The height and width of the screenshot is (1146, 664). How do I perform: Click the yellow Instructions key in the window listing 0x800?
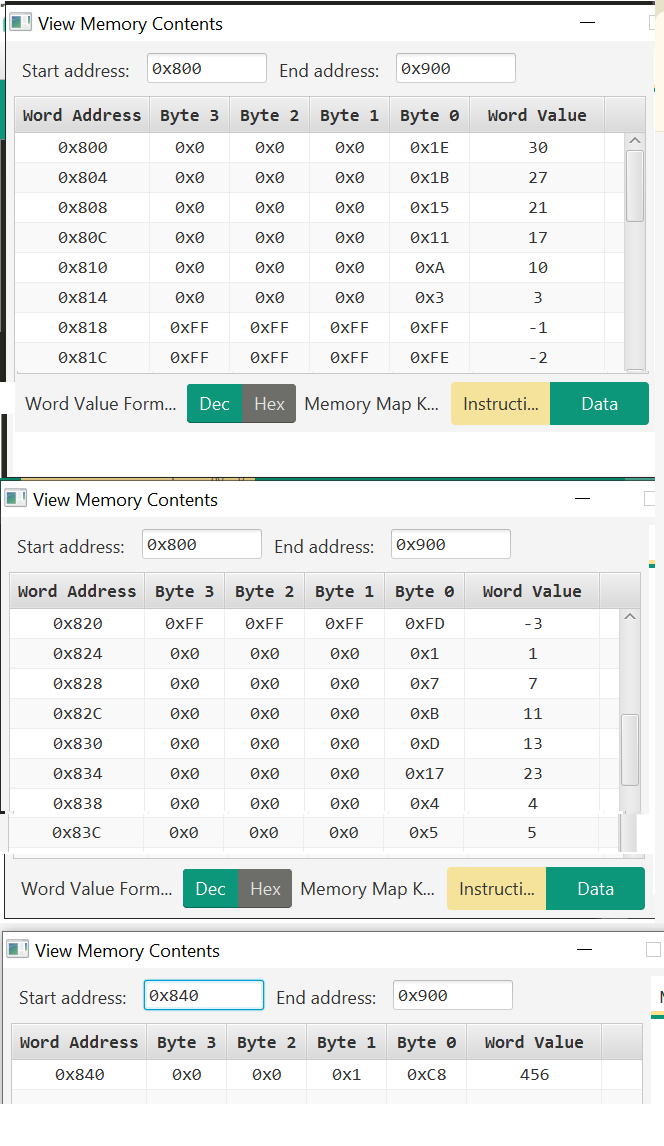tap(500, 404)
